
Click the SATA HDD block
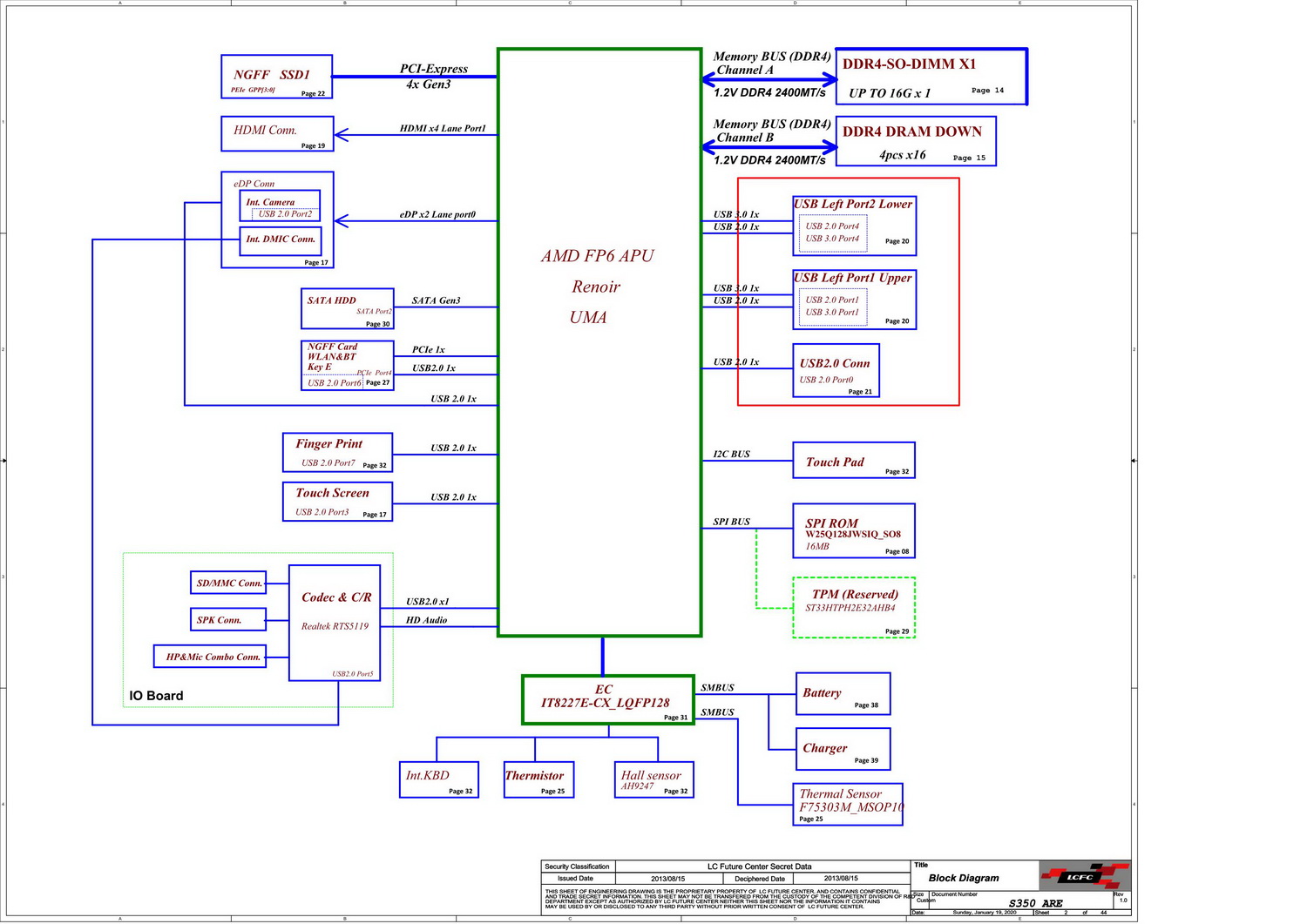click(x=347, y=308)
